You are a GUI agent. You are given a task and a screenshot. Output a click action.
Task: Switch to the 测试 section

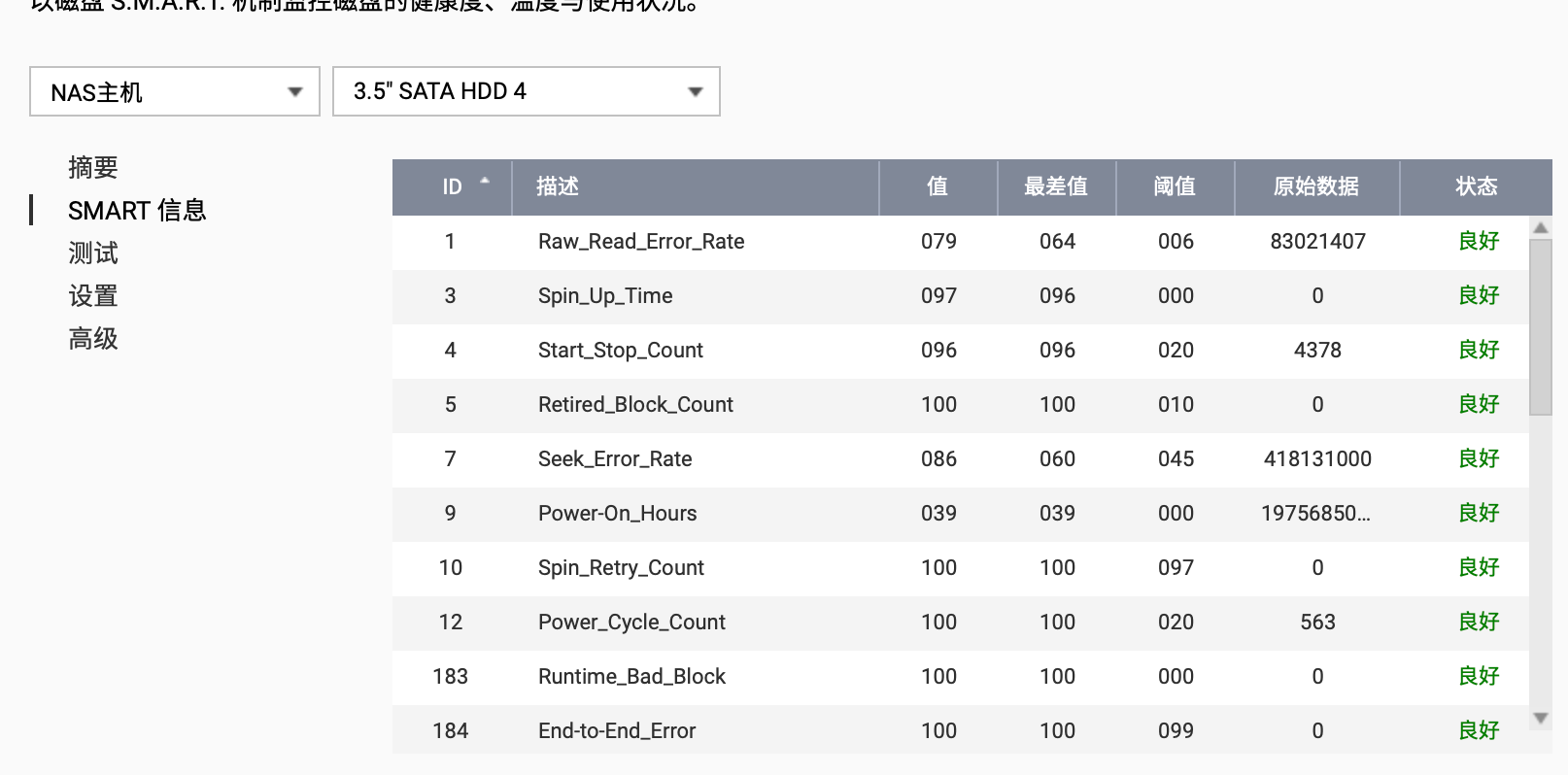93,253
